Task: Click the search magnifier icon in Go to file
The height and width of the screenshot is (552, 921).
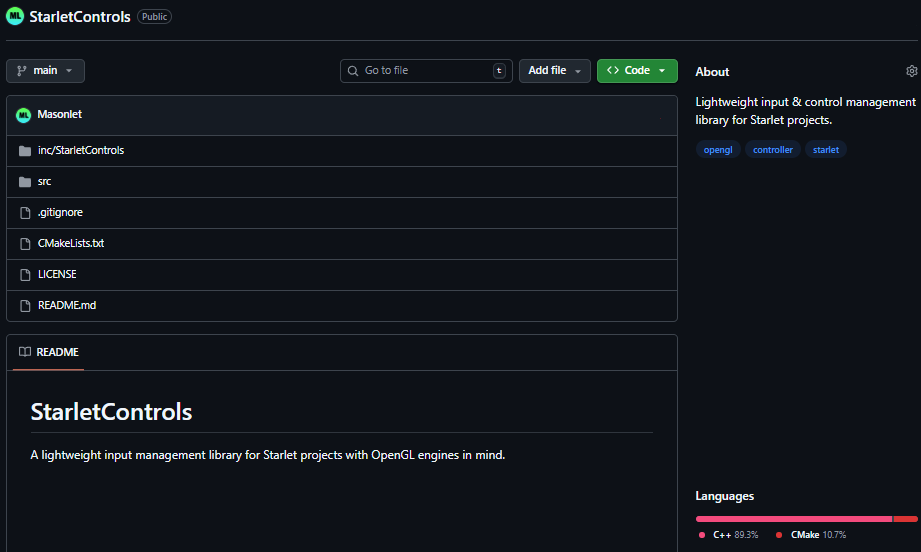Action: (x=353, y=71)
